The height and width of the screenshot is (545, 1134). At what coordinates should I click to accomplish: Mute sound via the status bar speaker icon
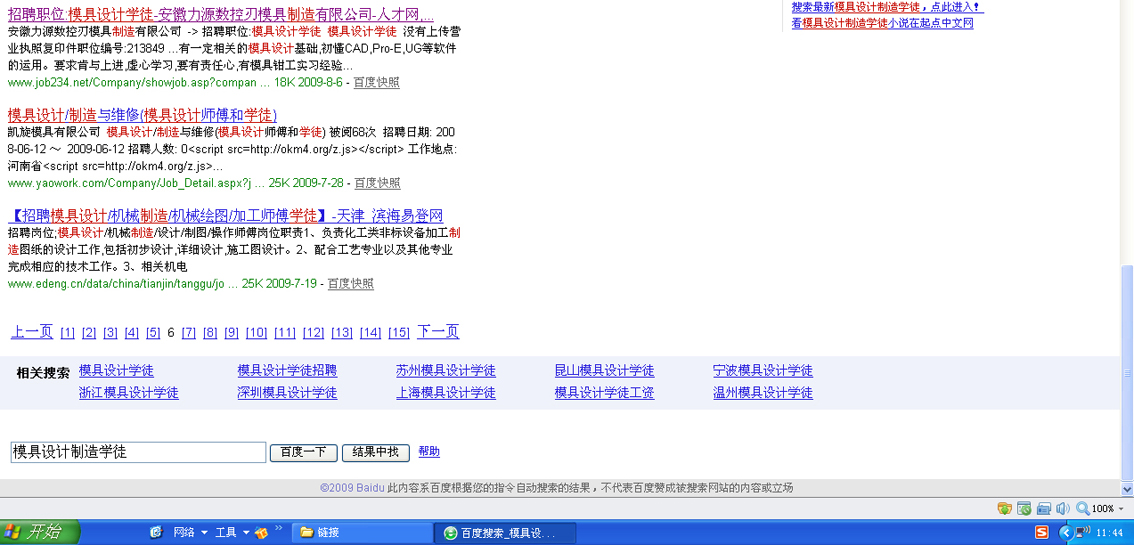1062,508
